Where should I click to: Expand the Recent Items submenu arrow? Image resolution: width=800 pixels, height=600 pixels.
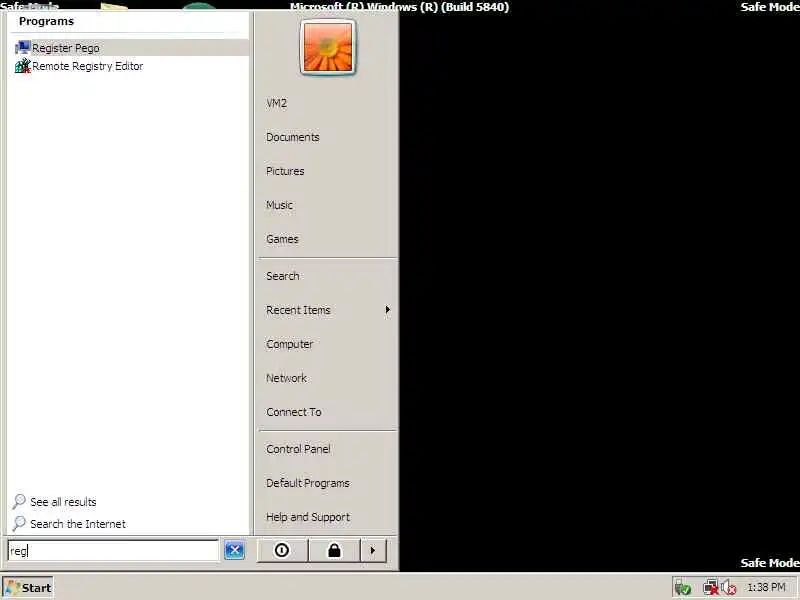coord(388,310)
